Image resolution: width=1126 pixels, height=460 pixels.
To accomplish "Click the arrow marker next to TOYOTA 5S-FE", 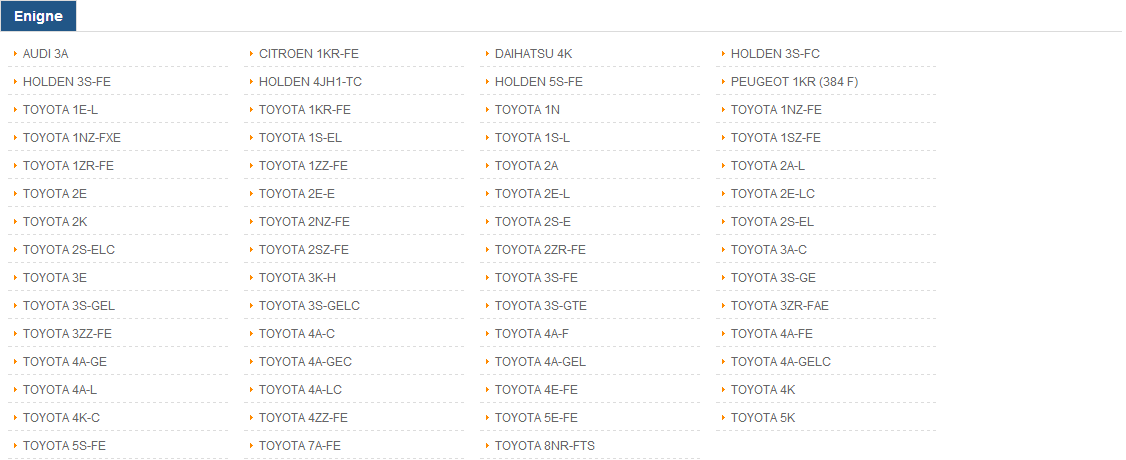I will point(15,446).
